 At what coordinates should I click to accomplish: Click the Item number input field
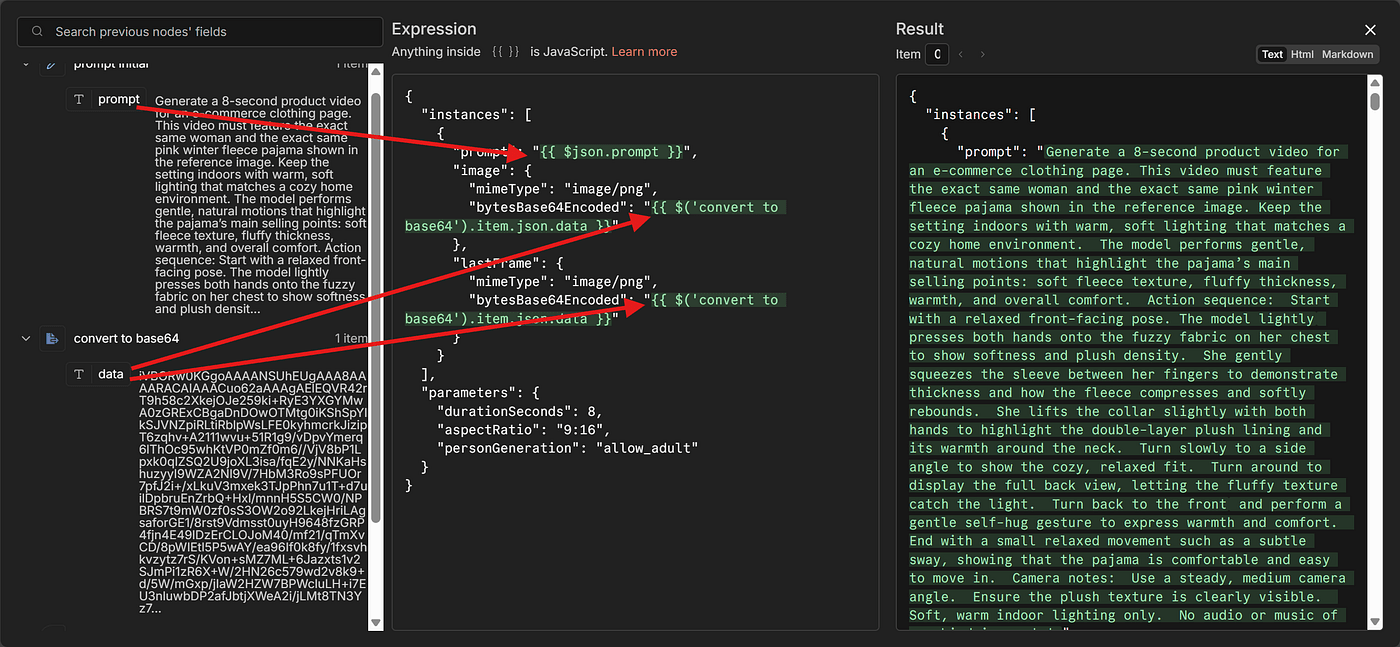936,55
